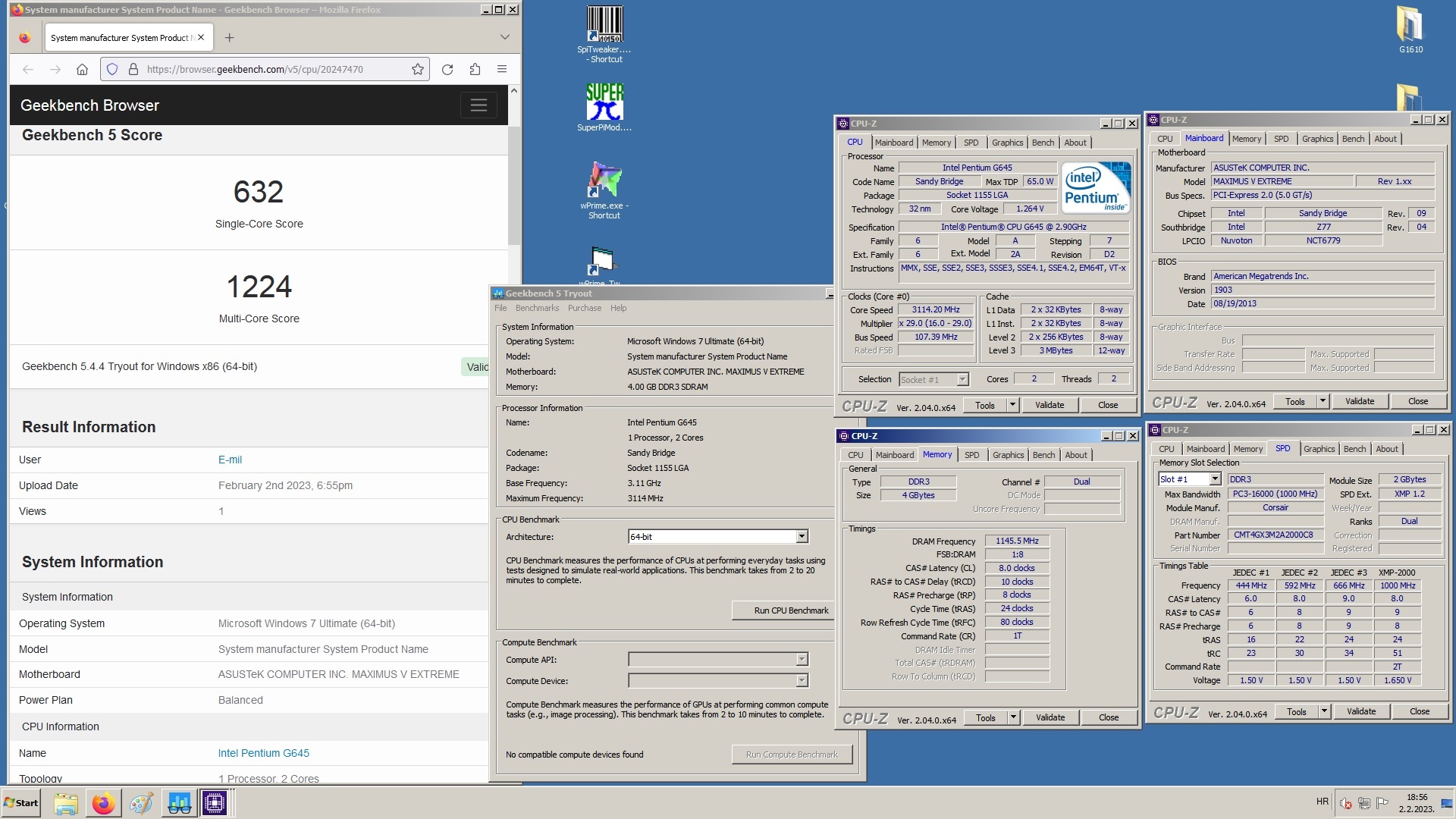
Task: Select Graphics tab in Mainboard CPU-Z window
Action: pyautogui.click(x=1317, y=139)
